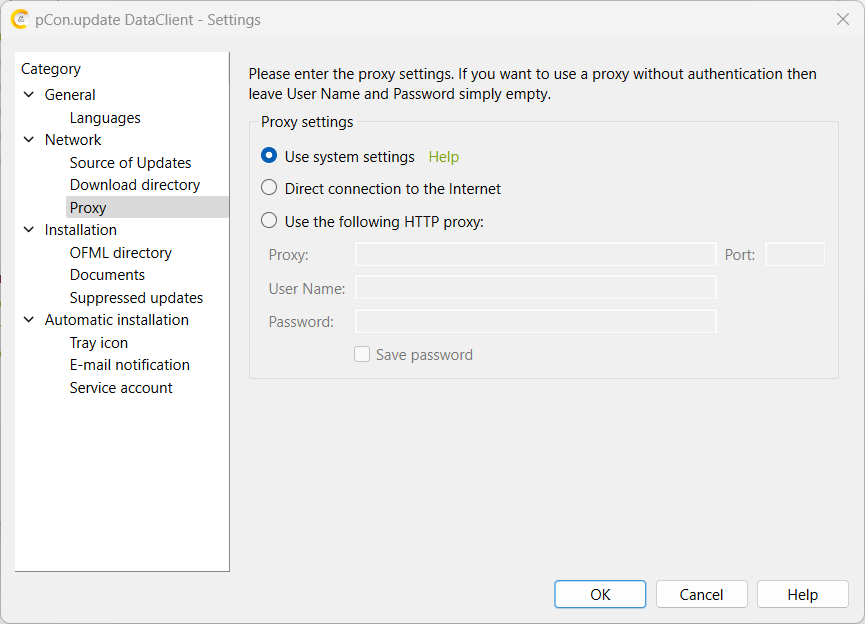
Task: Collapse the General category
Action: tap(29, 95)
